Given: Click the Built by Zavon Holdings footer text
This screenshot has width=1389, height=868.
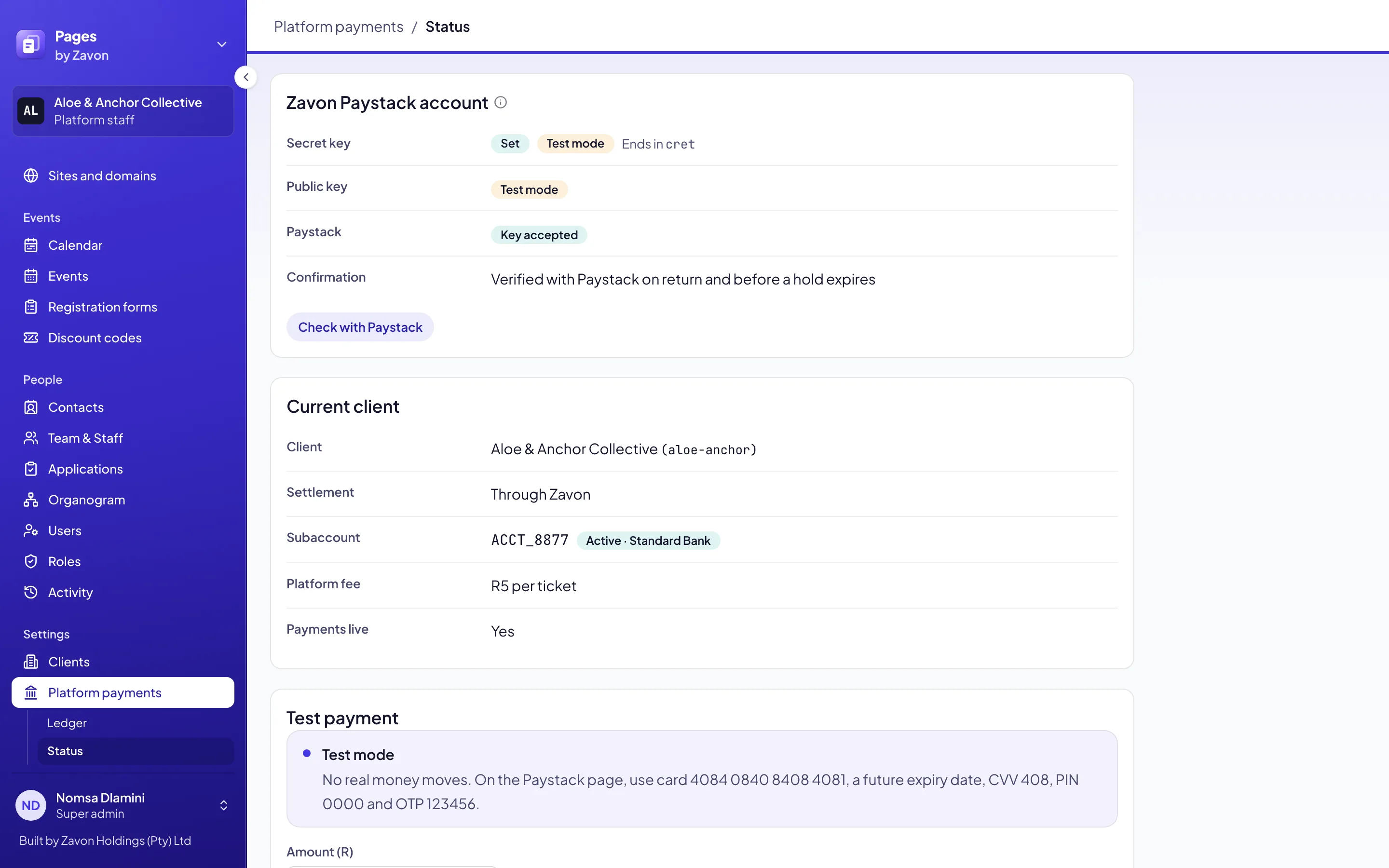Looking at the screenshot, I should (x=105, y=841).
